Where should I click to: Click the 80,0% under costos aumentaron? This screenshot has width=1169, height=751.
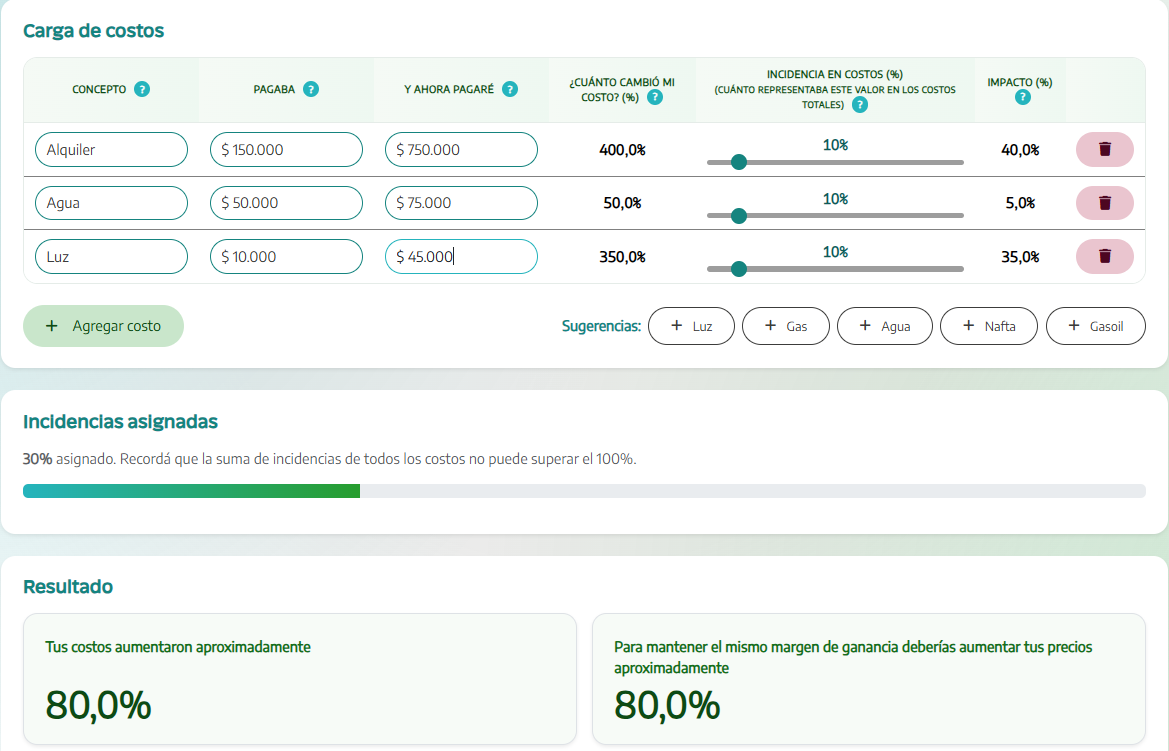click(98, 705)
